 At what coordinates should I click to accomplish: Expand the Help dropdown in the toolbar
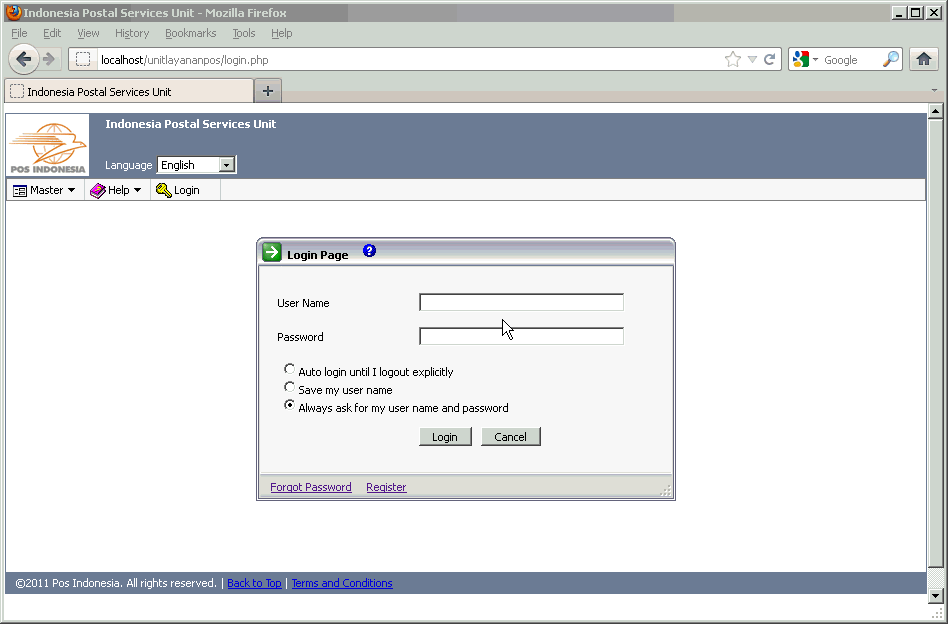[117, 190]
